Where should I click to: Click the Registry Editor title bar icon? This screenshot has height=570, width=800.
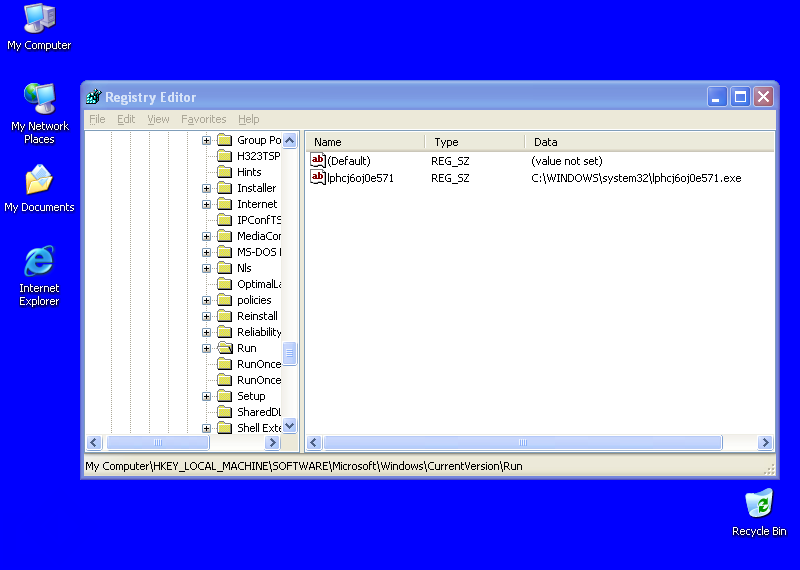[x=94, y=96]
